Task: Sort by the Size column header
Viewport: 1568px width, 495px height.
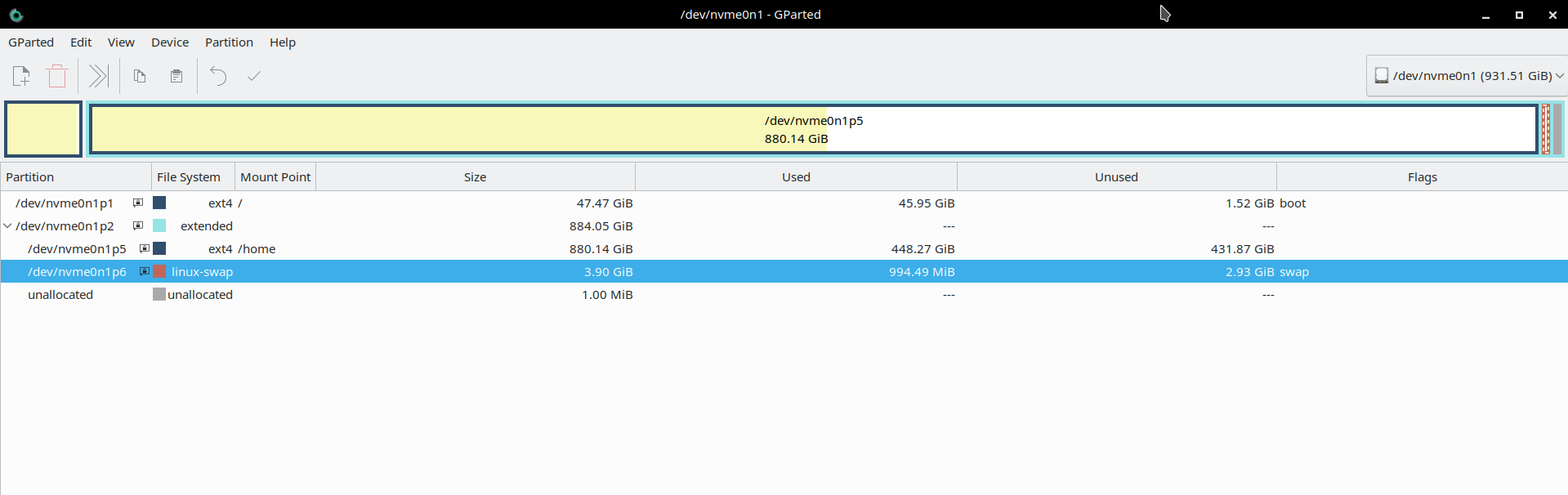Action: tap(476, 177)
